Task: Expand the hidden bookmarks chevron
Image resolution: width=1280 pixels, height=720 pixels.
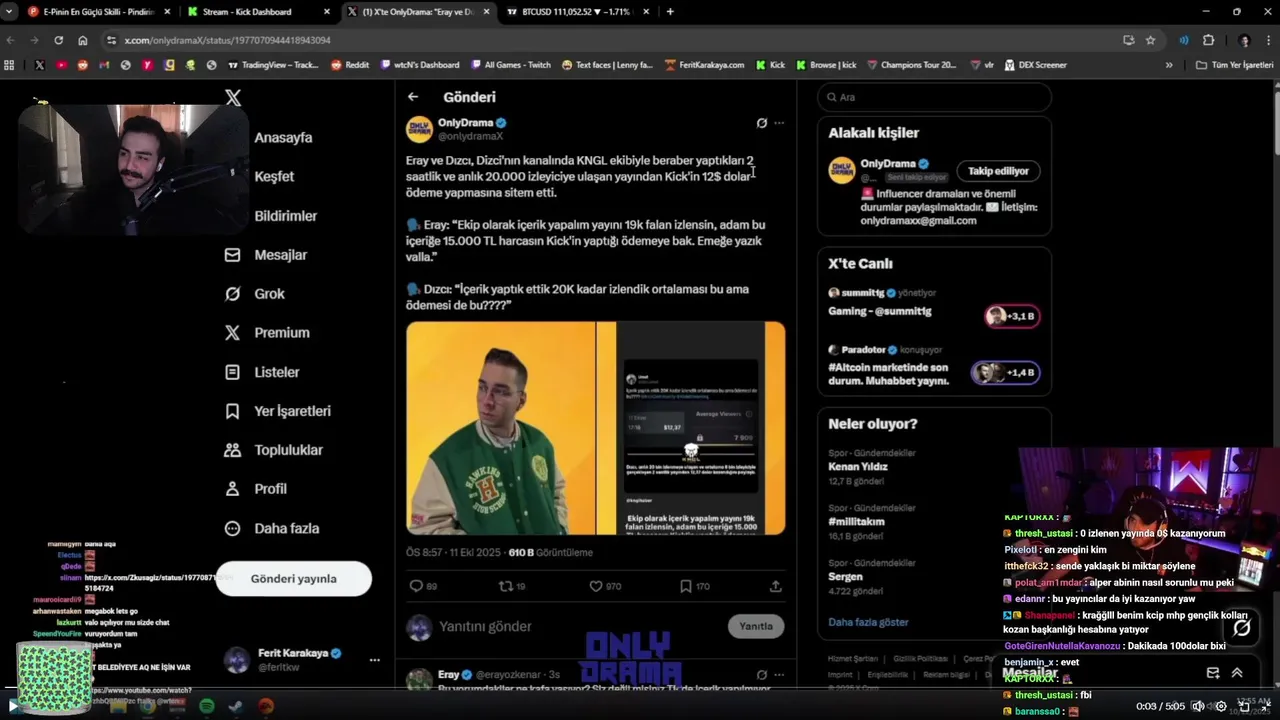Action: 1169,65
